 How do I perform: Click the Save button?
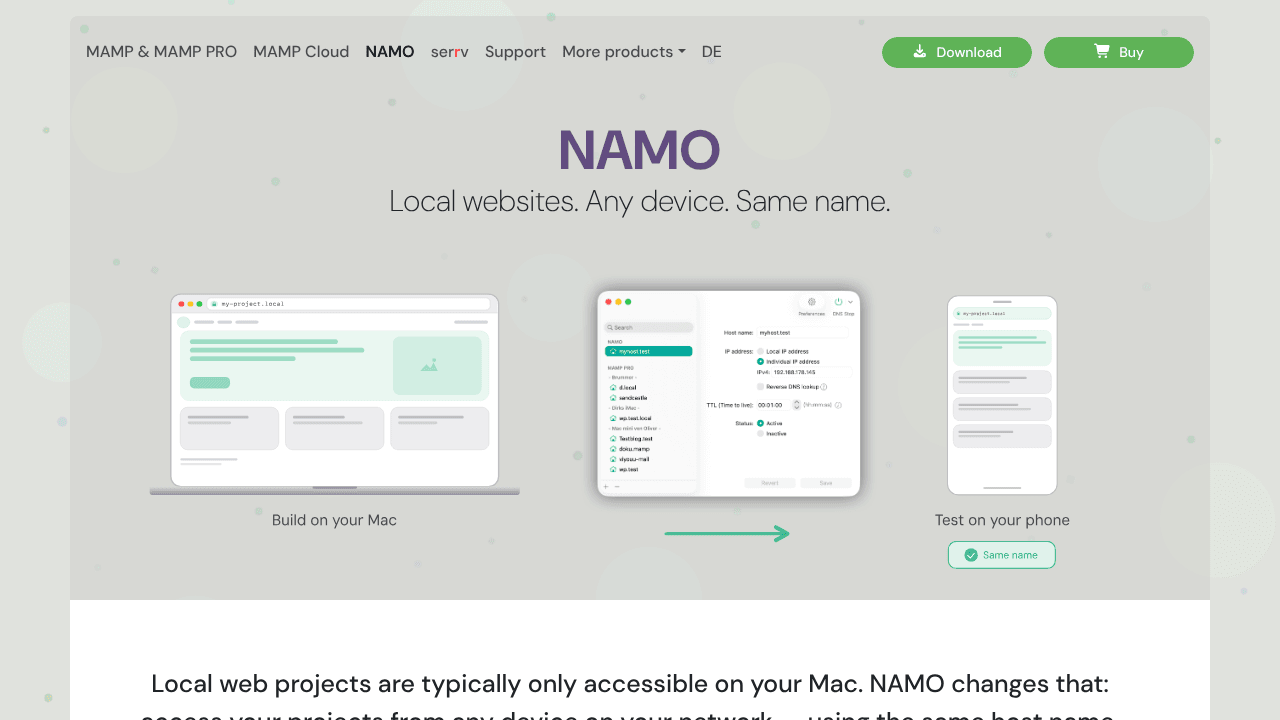(x=826, y=483)
